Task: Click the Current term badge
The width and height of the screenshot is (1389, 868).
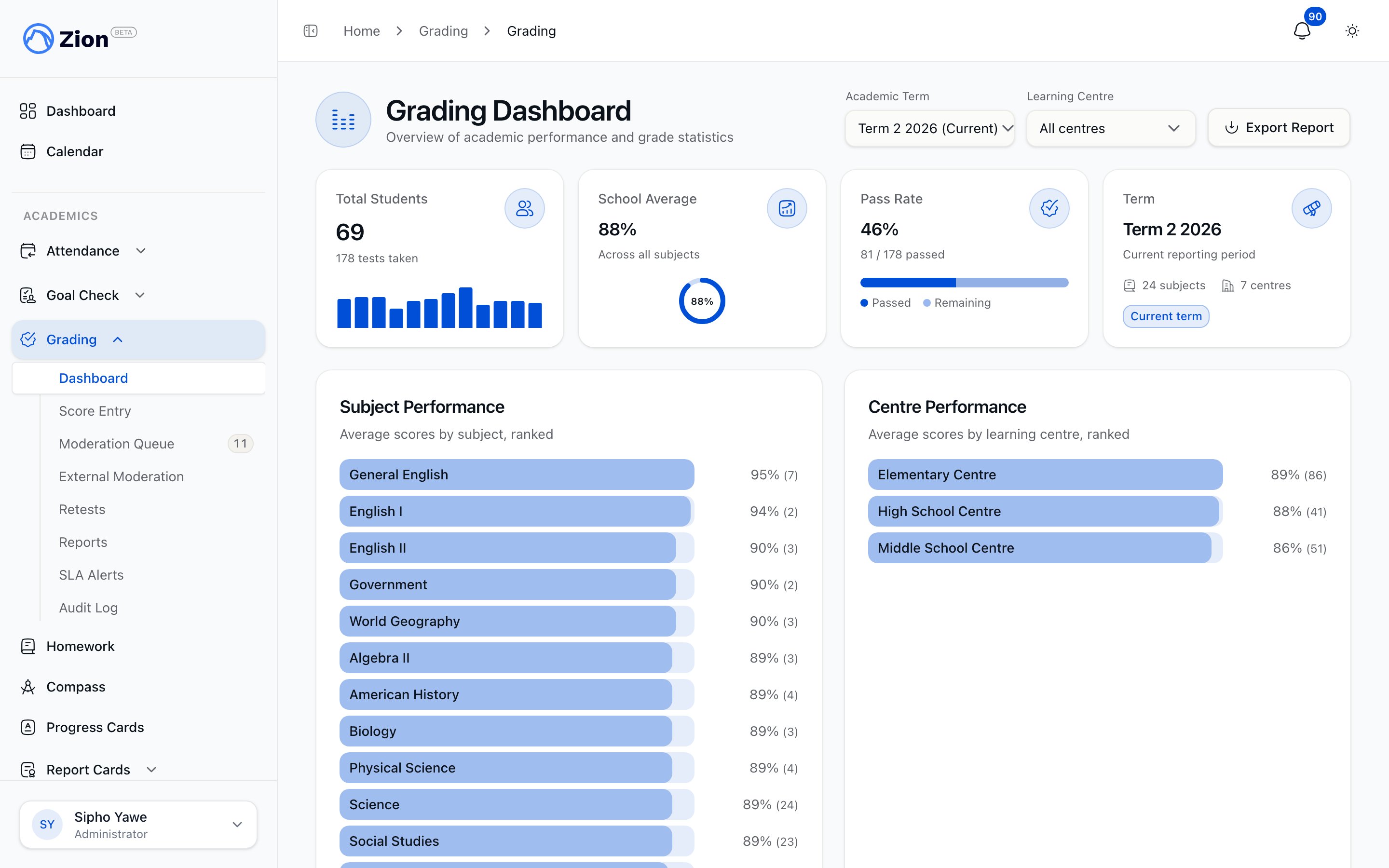Action: point(1166,316)
